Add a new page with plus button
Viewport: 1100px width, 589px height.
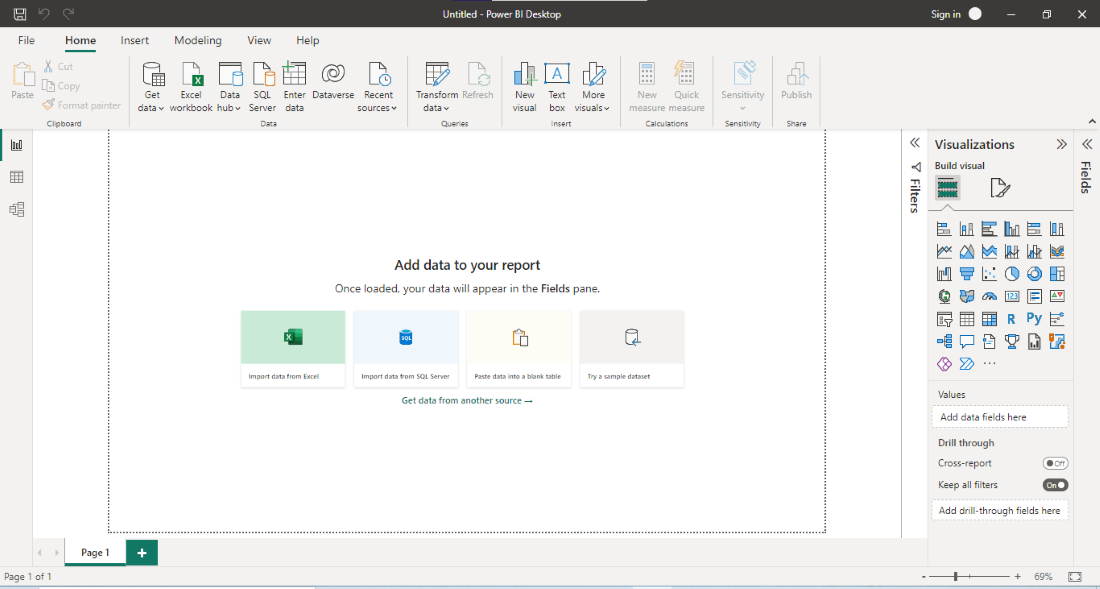[142, 553]
